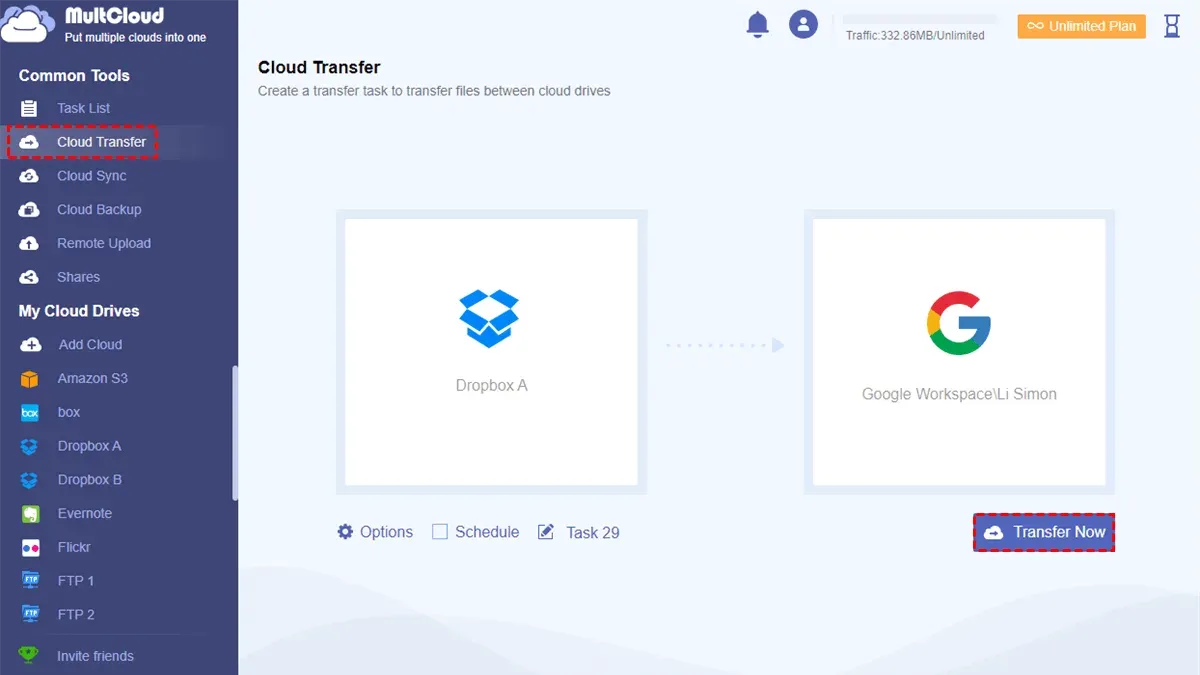Click the traffic usage progress bar
1200x675 pixels.
(x=920, y=19)
